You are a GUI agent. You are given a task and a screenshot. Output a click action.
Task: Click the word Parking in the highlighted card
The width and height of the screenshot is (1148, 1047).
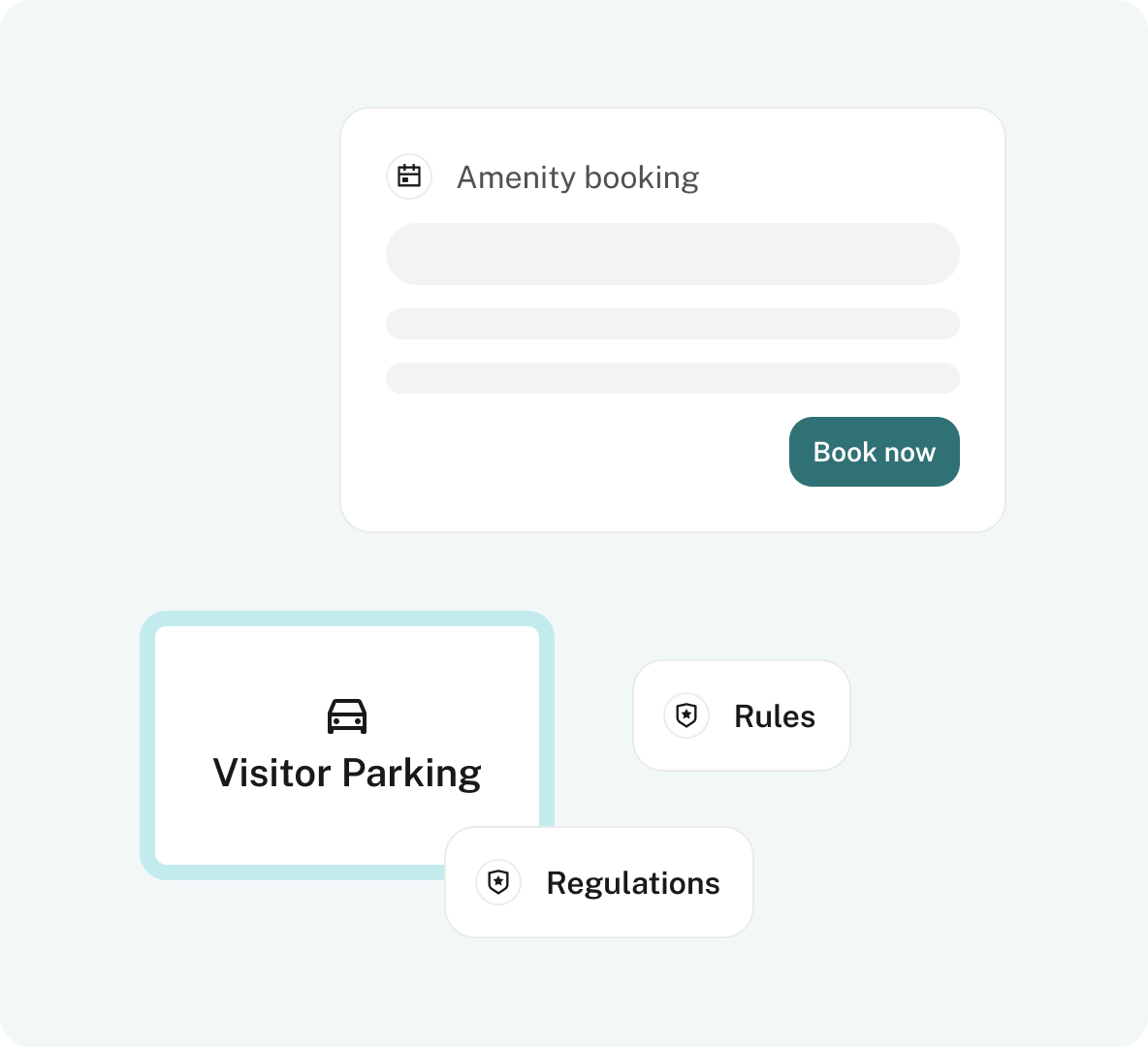pos(411,774)
